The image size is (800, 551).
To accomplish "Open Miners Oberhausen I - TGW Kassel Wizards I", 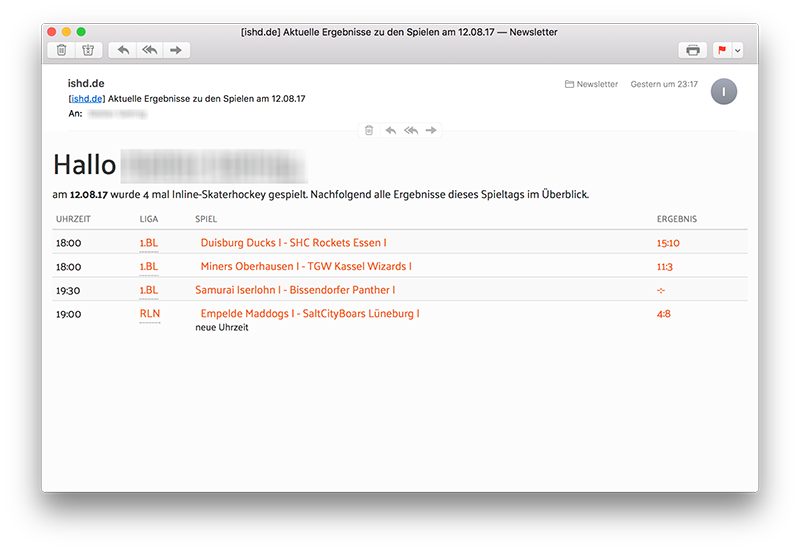I will [x=306, y=266].
